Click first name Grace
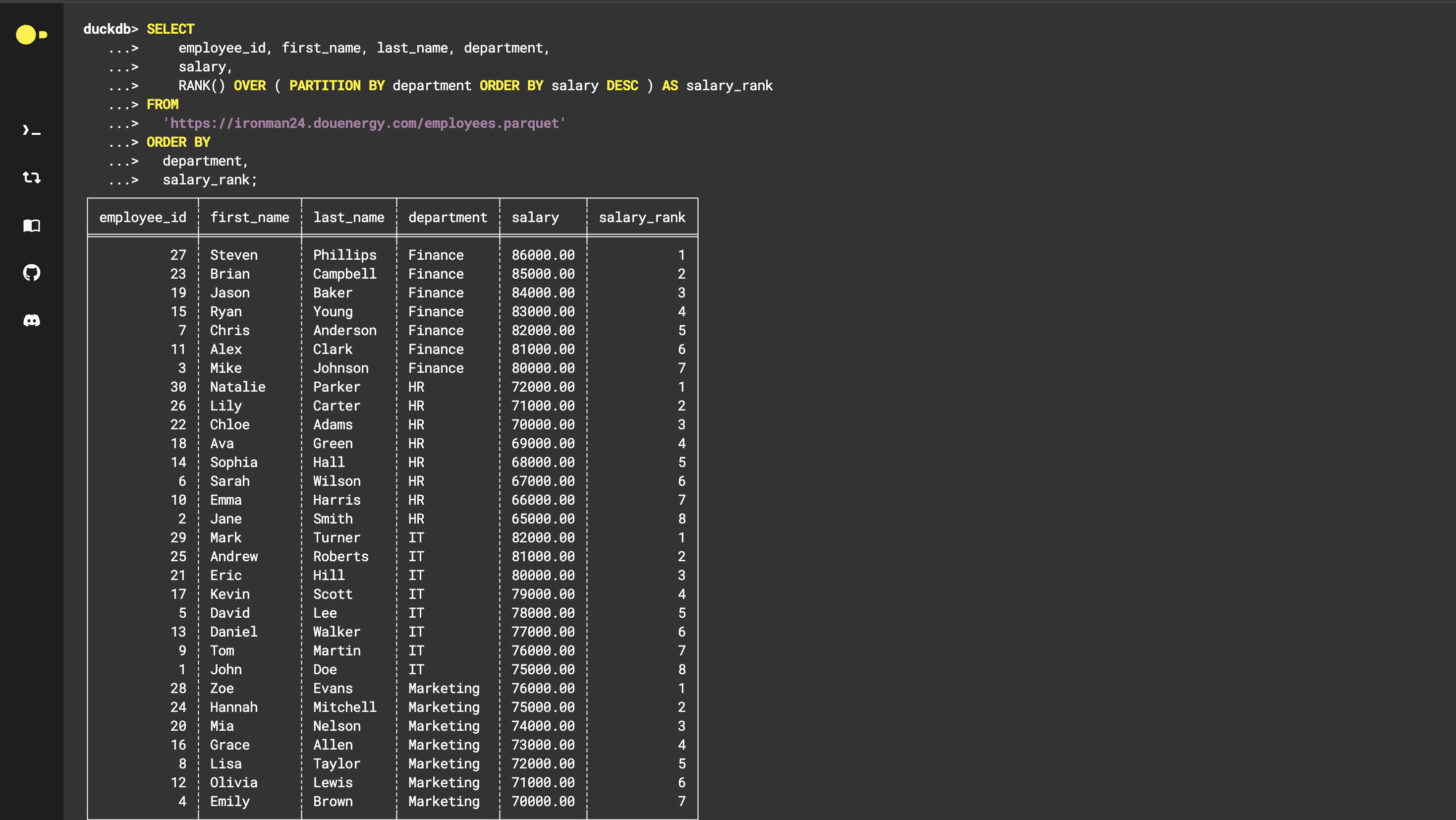The height and width of the screenshot is (820, 1456). coord(229,745)
